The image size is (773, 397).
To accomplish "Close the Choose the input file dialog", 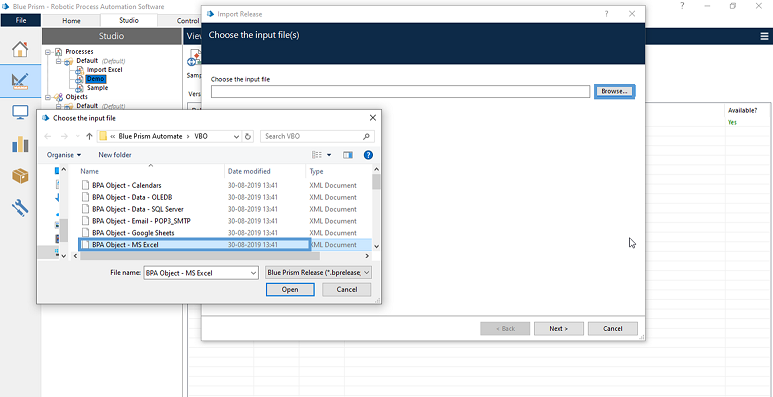I will pyautogui.click(x=373, y=118).
